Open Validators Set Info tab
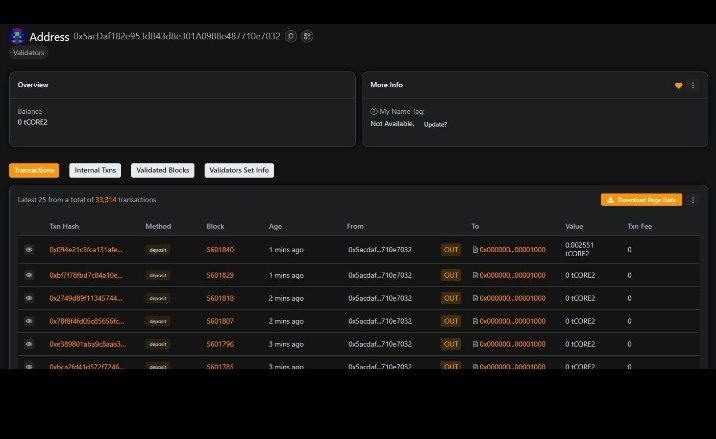Viewport: 716px width, 439px height. pos(239,170)
